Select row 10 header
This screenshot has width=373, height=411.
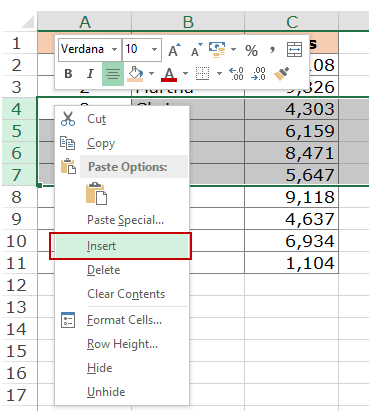(x=19, y=241)
